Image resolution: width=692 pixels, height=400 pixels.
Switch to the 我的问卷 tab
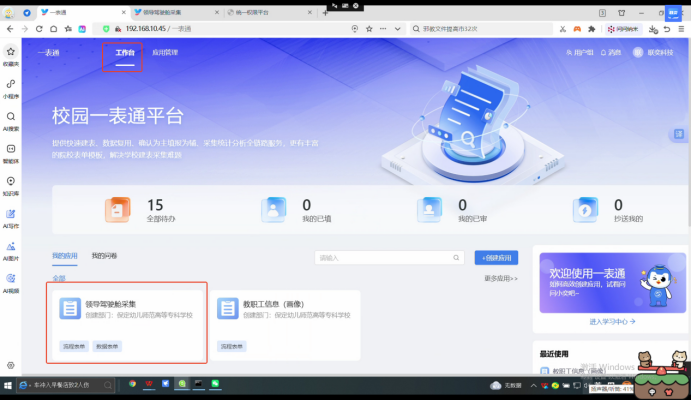pos(104,256)
